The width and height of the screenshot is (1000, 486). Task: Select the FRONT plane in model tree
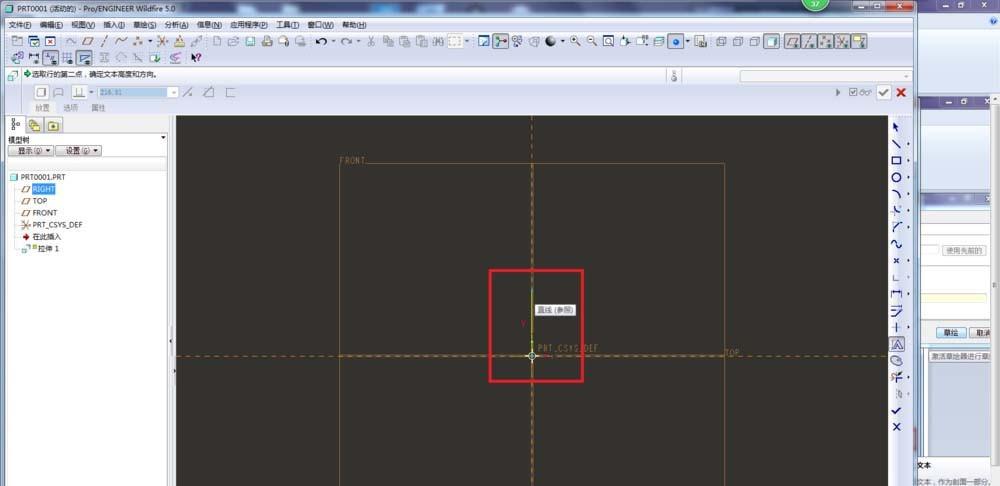pos(44,213)
